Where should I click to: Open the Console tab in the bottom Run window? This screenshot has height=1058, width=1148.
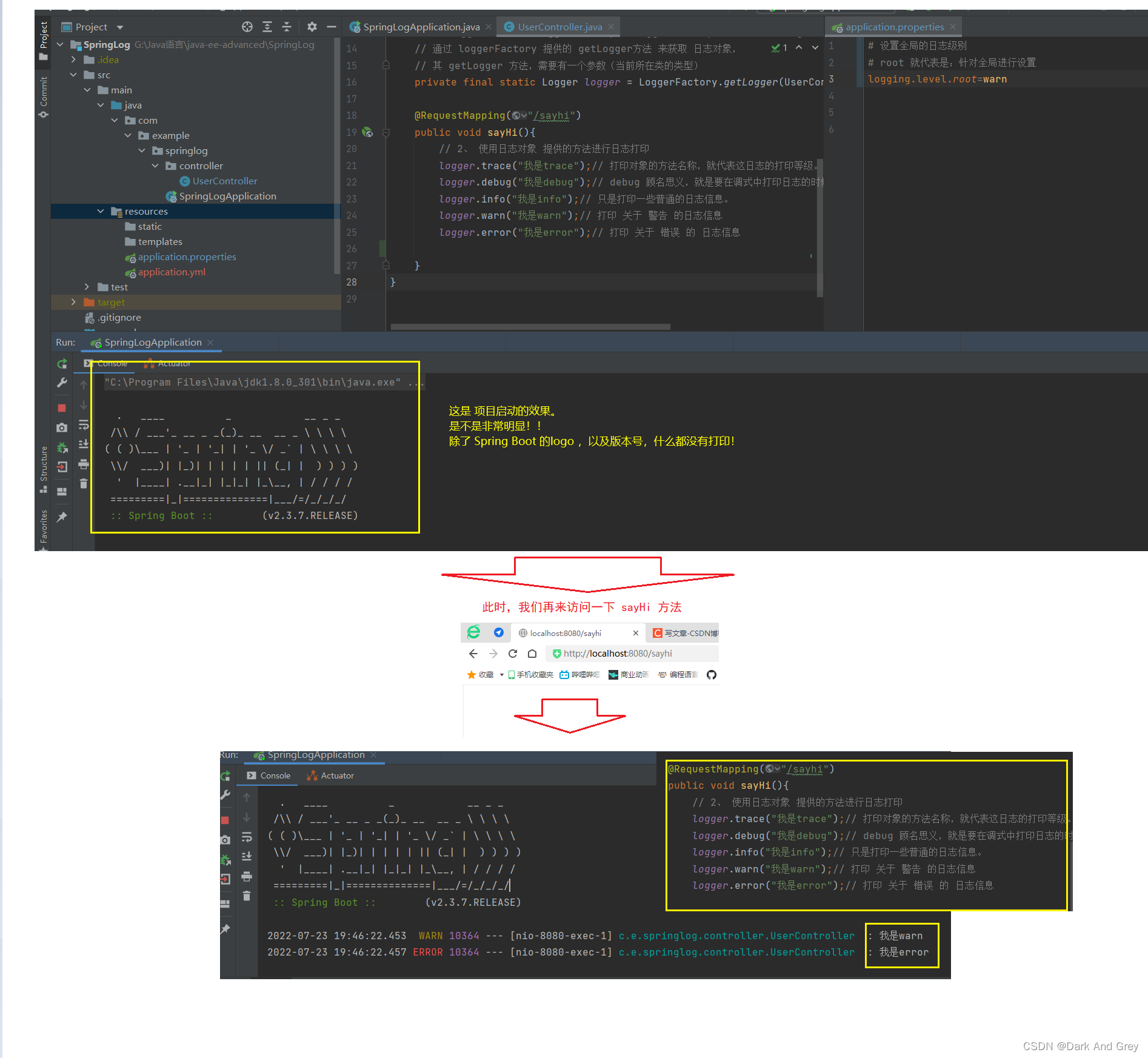pos(269,775)
